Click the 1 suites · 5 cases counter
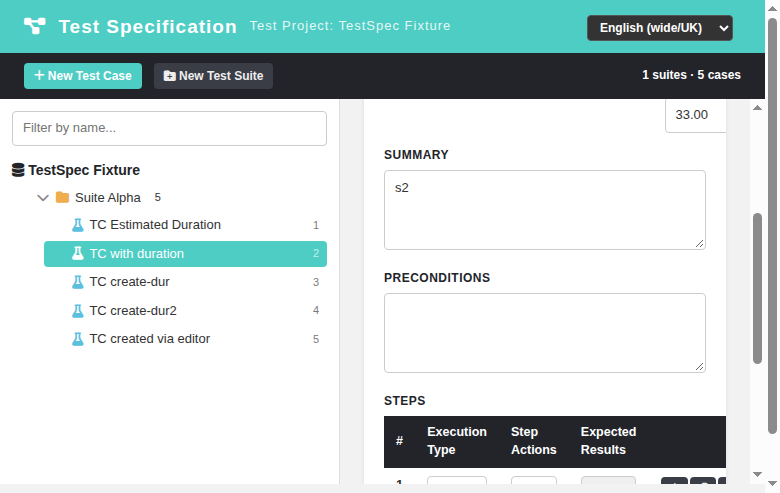Viewport: 780px width, 493px height. [x=691, y=75]
